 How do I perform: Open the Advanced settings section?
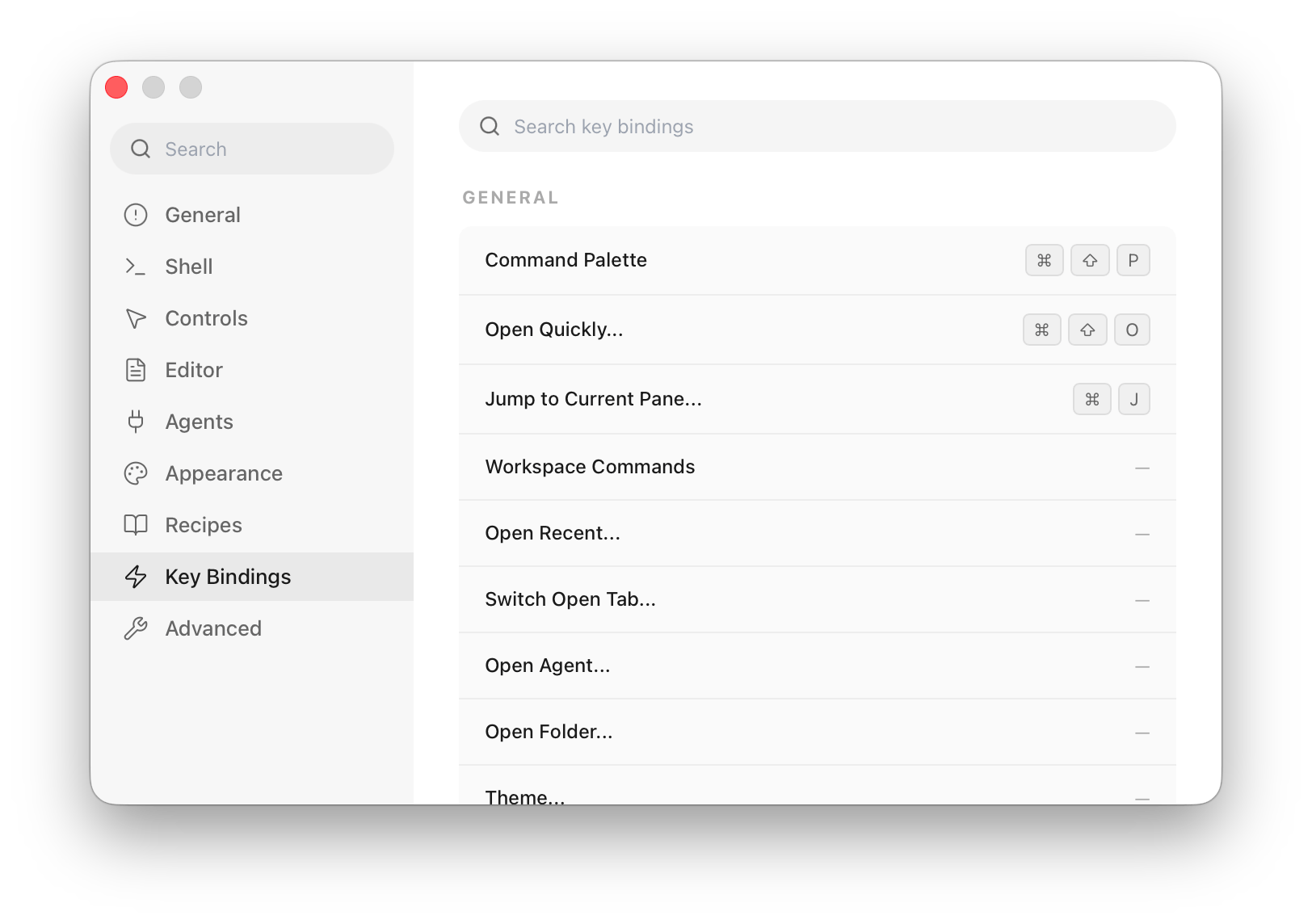click(252, 628)
